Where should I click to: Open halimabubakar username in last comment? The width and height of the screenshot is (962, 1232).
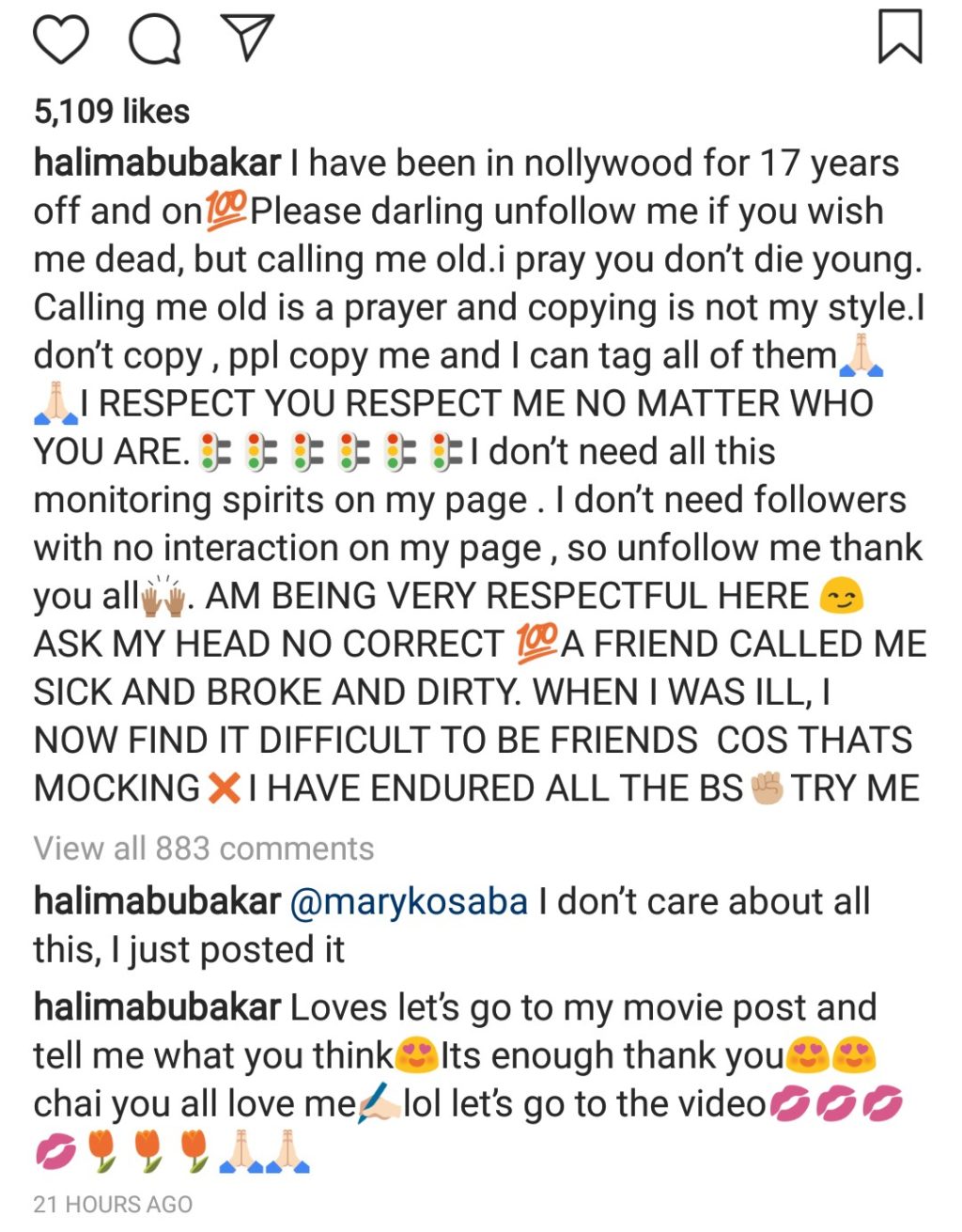click(157, 1007)
